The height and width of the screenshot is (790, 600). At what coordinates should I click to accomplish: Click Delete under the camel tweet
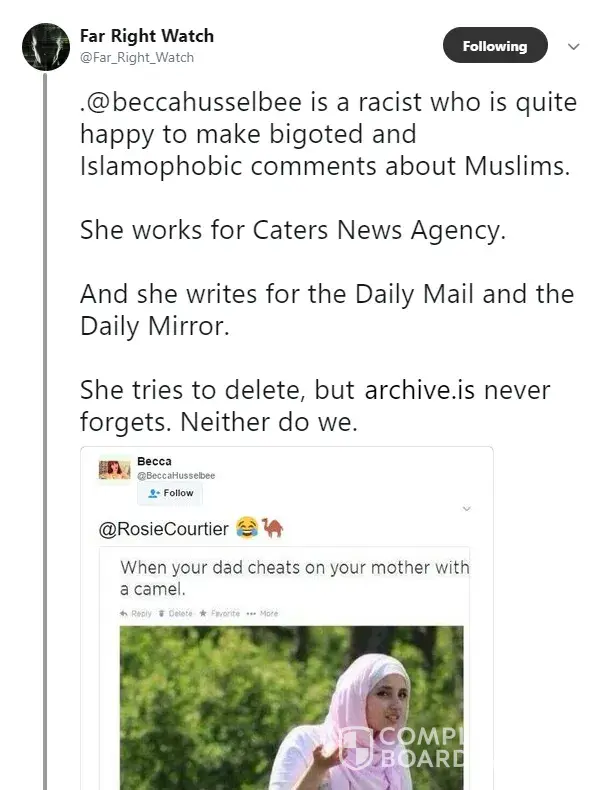(176, 612)
